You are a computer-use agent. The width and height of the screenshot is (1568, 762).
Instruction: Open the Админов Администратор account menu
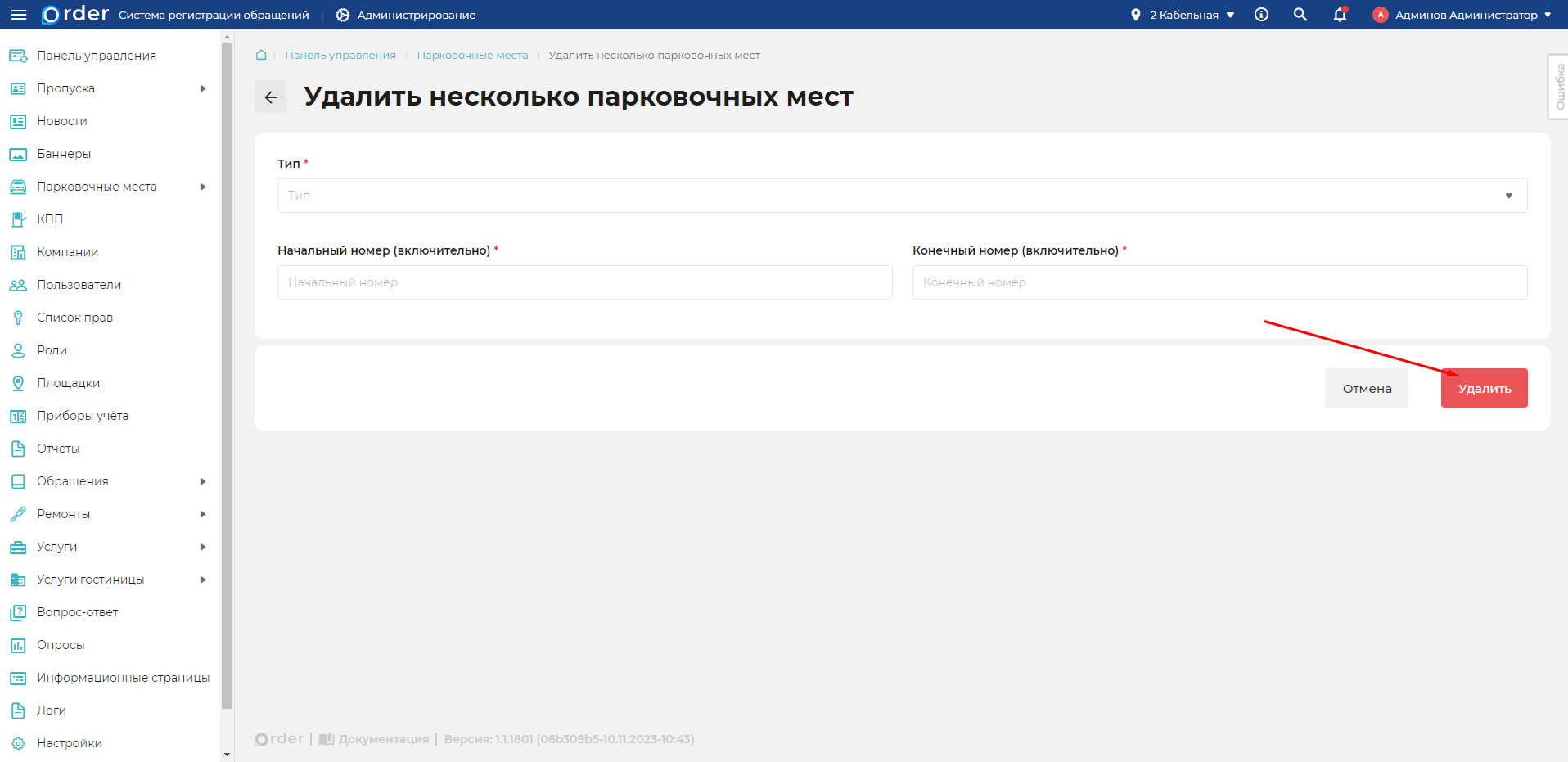tap(1462, 15)
